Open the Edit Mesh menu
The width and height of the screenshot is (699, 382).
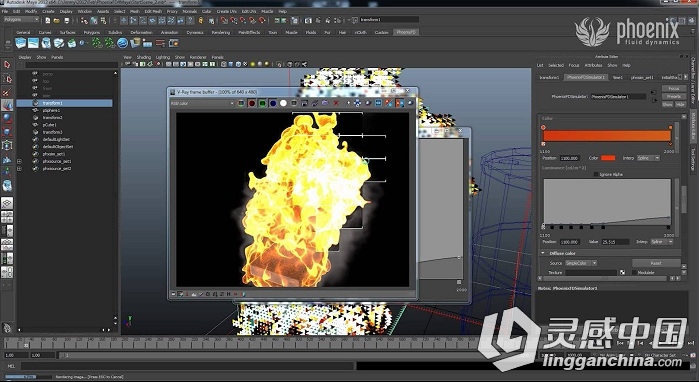pyautogui.click(x=153, y=11)
